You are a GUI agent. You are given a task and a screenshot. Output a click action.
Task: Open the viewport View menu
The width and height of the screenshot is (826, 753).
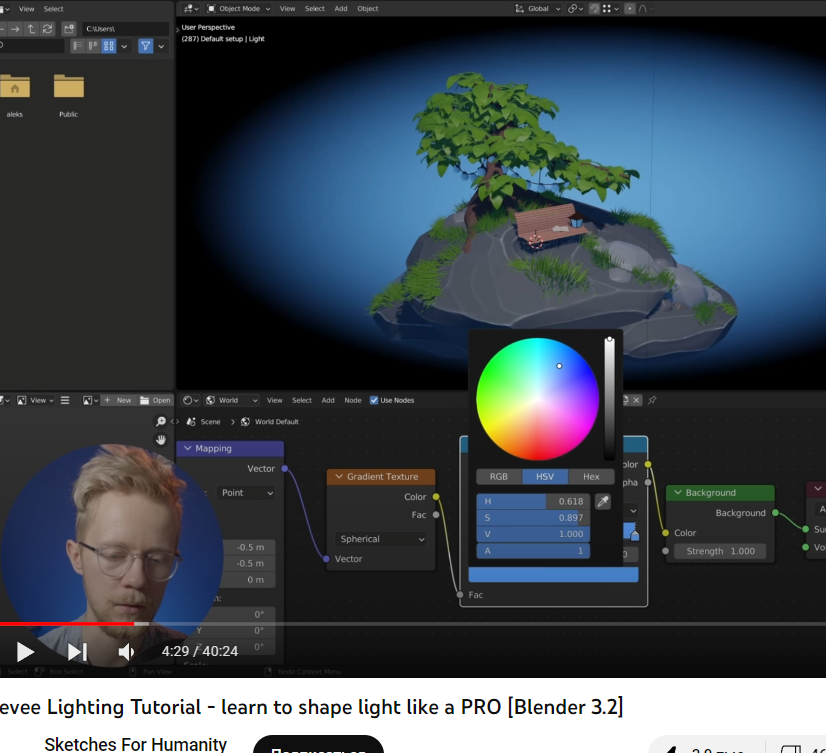point(287,8)
